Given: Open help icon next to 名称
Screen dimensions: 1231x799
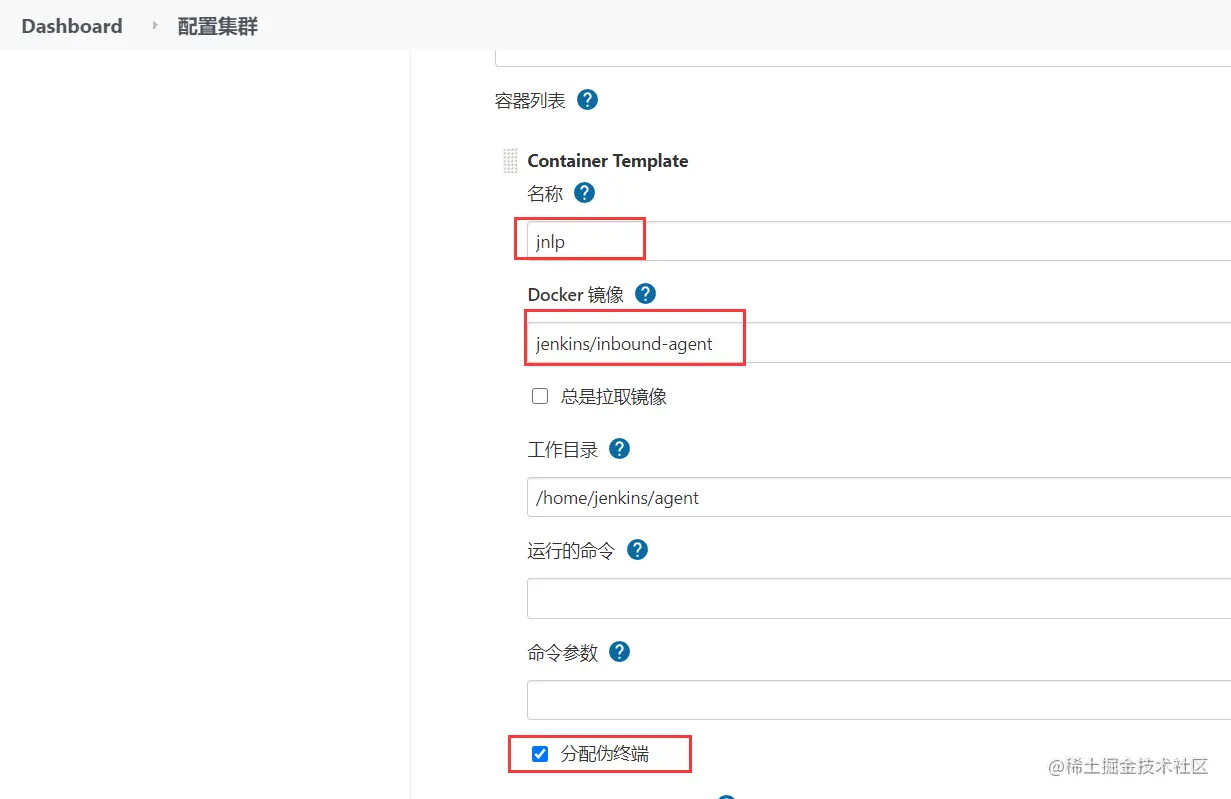Looking at the screenshot, I should (x=585, y=193).
